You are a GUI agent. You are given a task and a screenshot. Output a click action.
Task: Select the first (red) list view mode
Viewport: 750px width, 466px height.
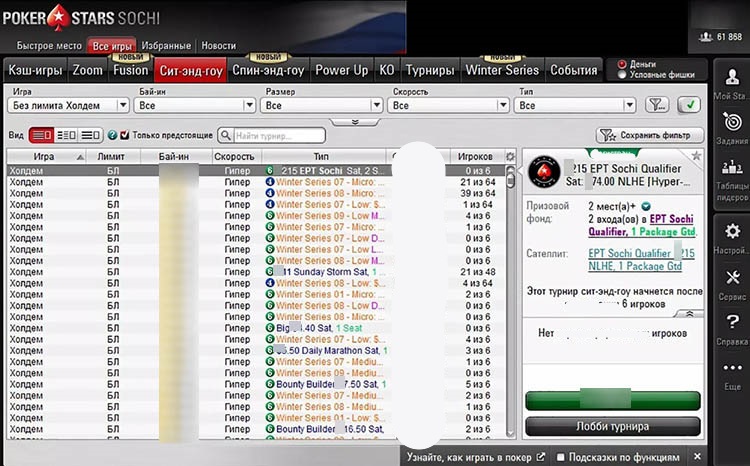[x=42, y=135]
